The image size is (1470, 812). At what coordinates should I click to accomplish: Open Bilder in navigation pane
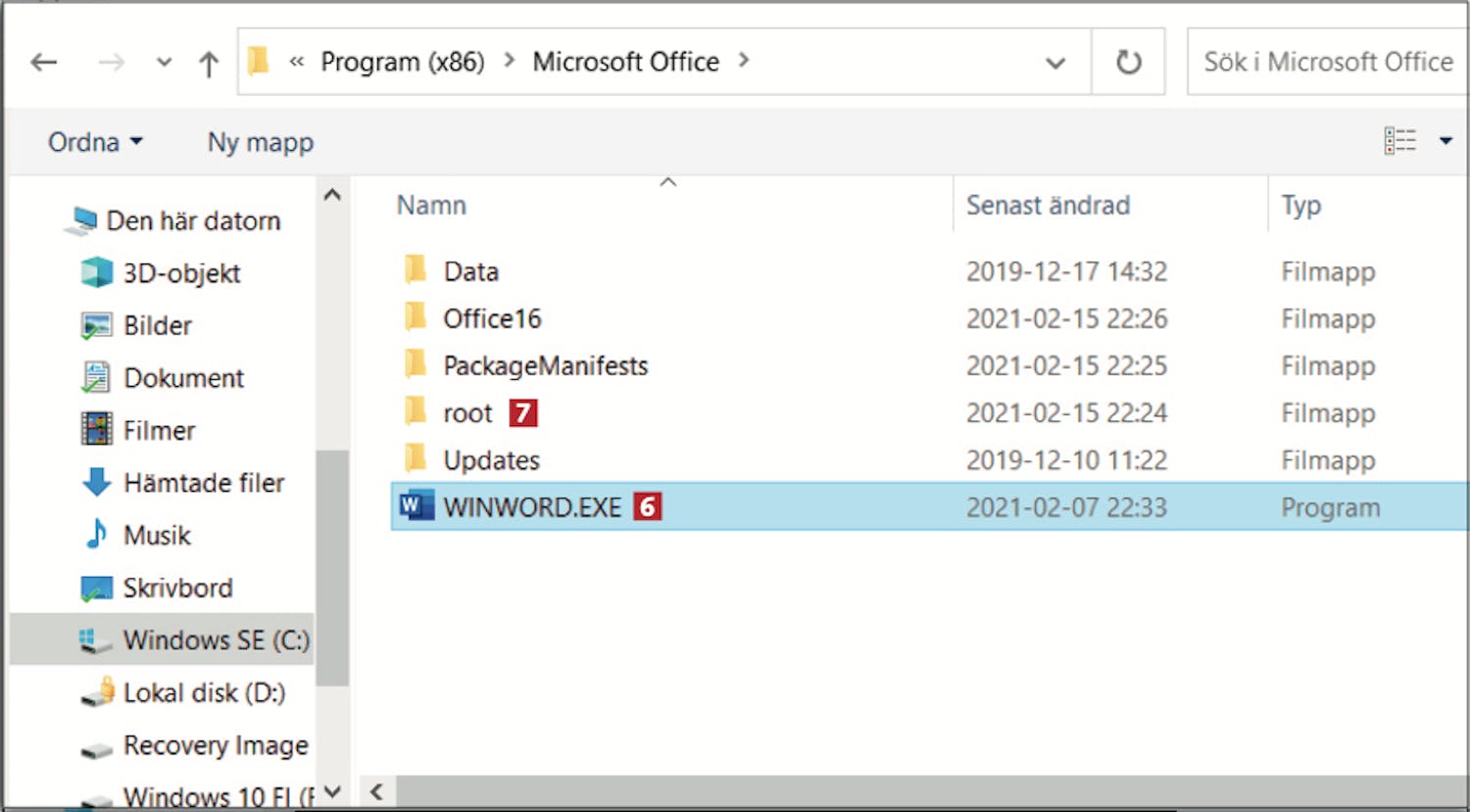158,325
